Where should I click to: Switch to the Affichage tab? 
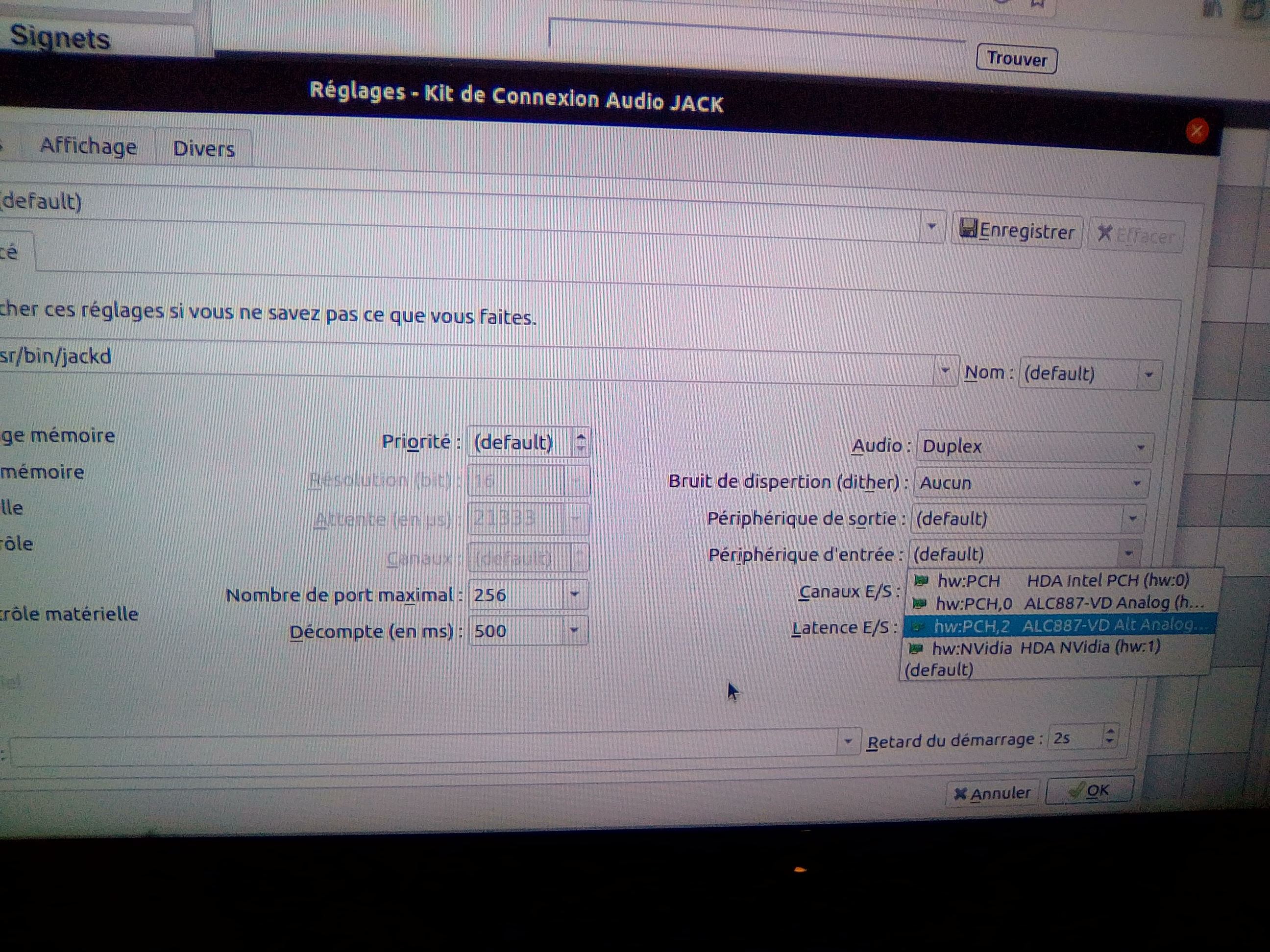(x=88, y=146)
